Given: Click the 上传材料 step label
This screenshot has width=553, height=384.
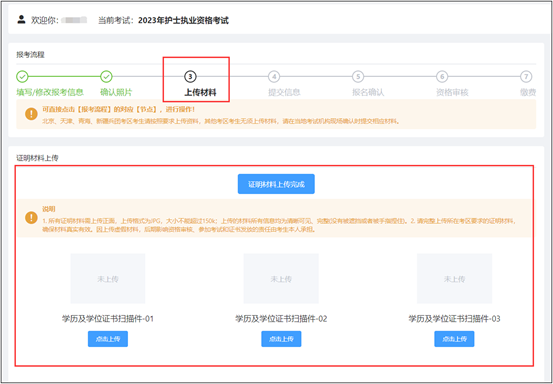Looking at the screenshot, I should [x=200, y=93].
